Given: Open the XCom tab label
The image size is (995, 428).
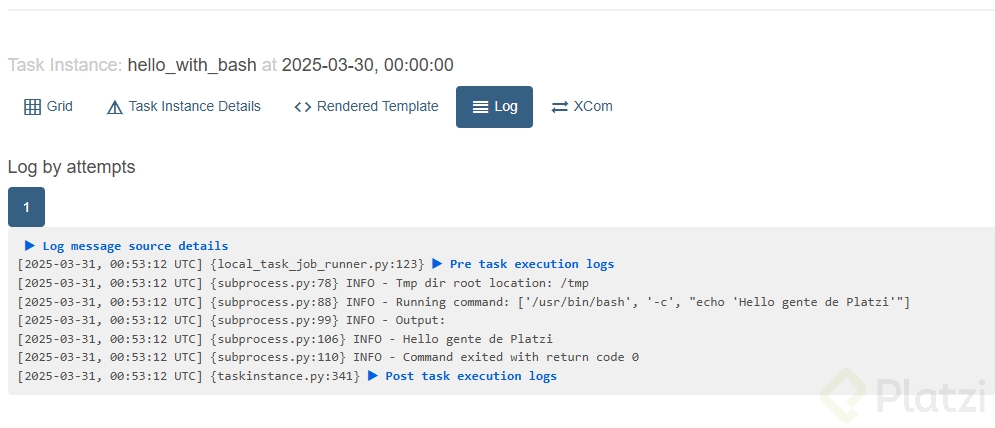Looking at the screenshot, I should [x=593, y=107].
